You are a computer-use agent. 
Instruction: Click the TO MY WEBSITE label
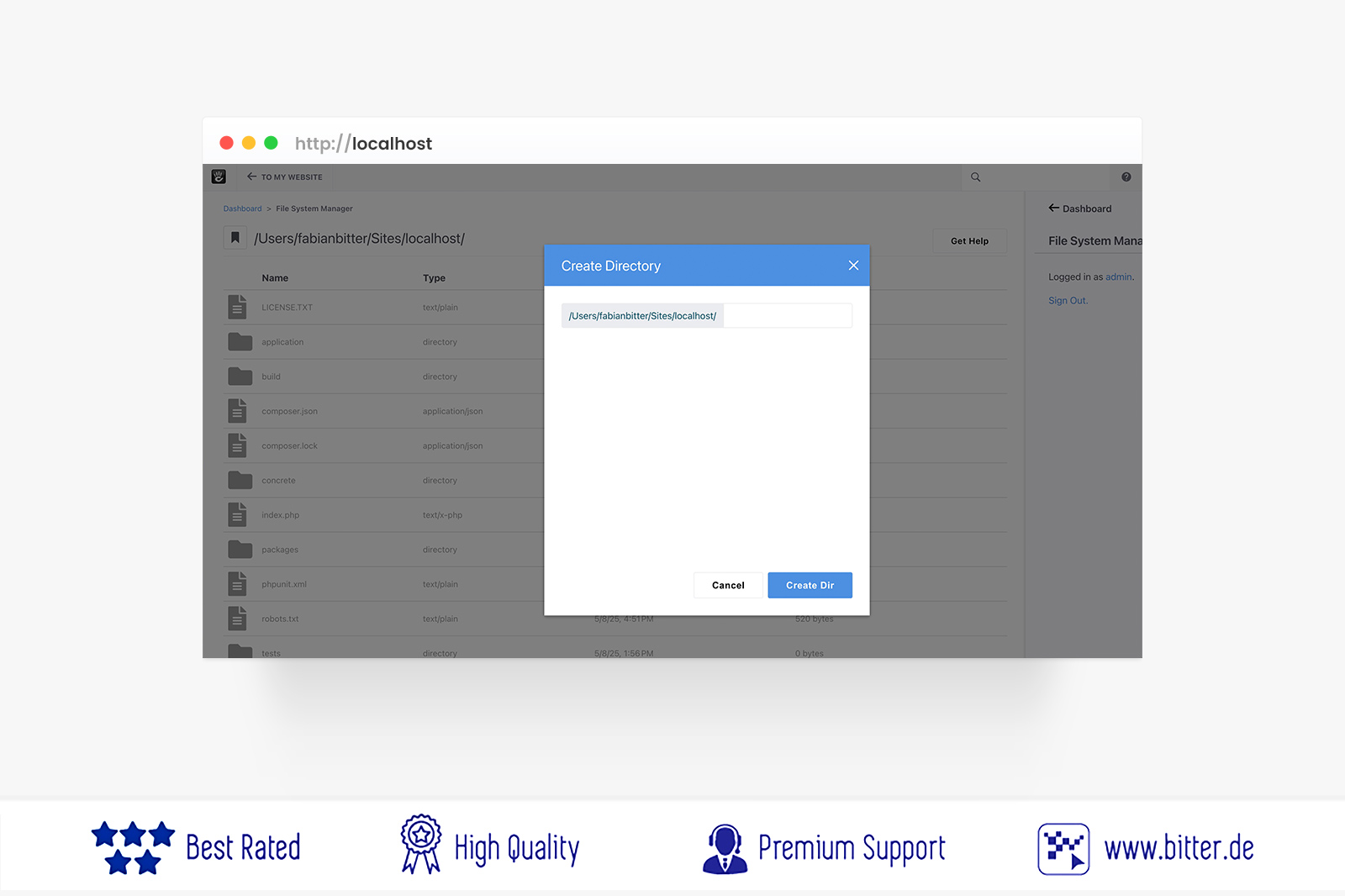(292, 177)
